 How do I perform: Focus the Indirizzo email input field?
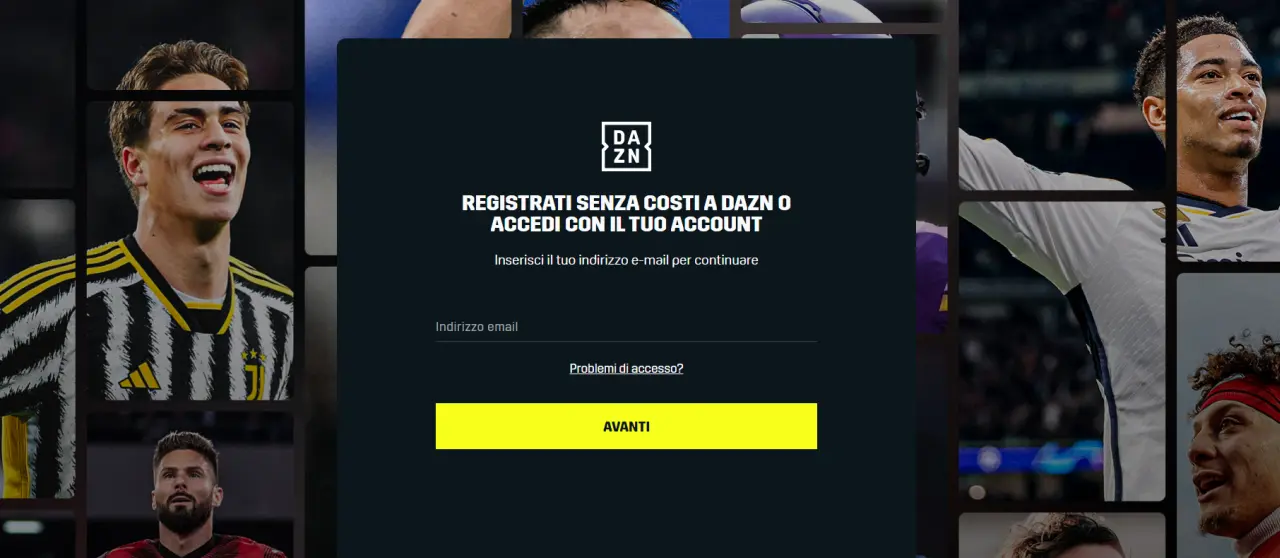(626, 327)
